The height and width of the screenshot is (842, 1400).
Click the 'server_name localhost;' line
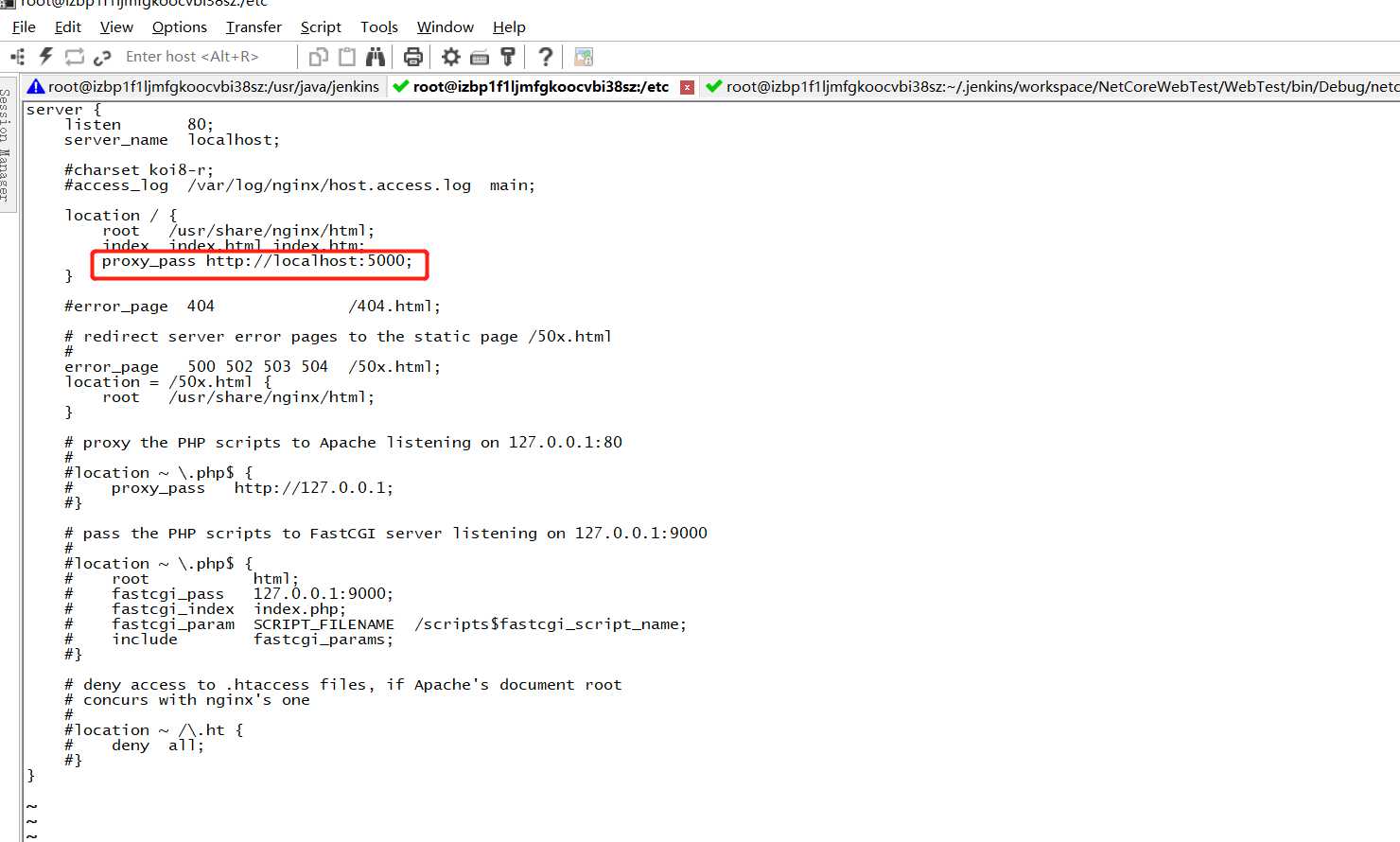pos(172,140)
